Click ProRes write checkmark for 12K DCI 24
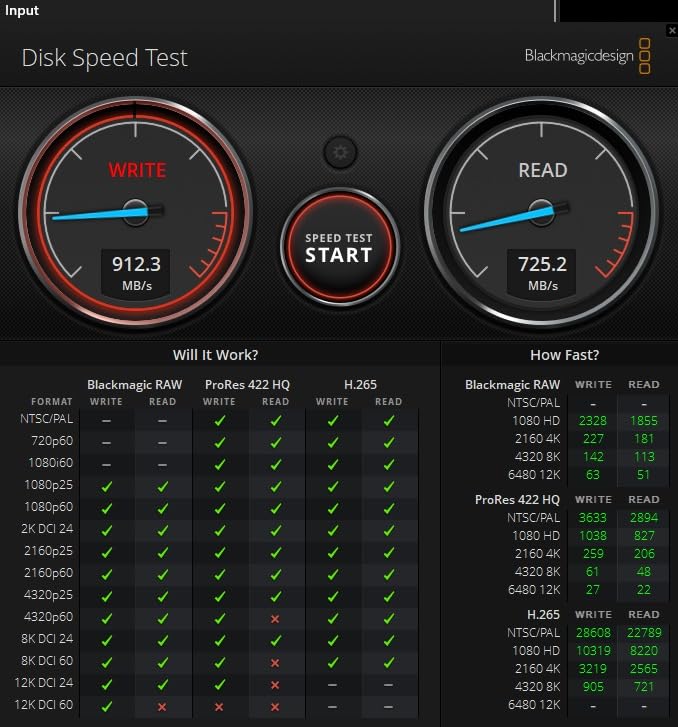Screen dimensions: 678x727 pyautogui.click(x=220, y=684)
